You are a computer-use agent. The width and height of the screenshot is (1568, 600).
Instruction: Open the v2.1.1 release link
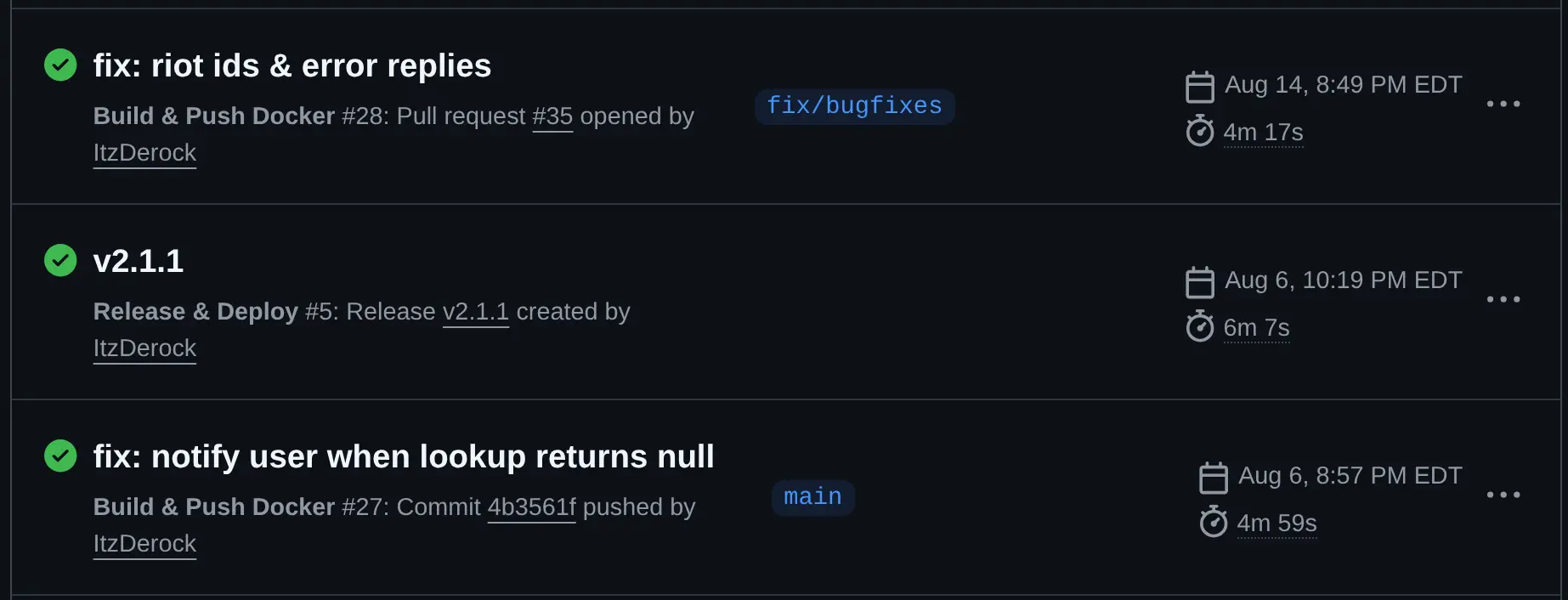pyautogui.click(x=476, y=312)
